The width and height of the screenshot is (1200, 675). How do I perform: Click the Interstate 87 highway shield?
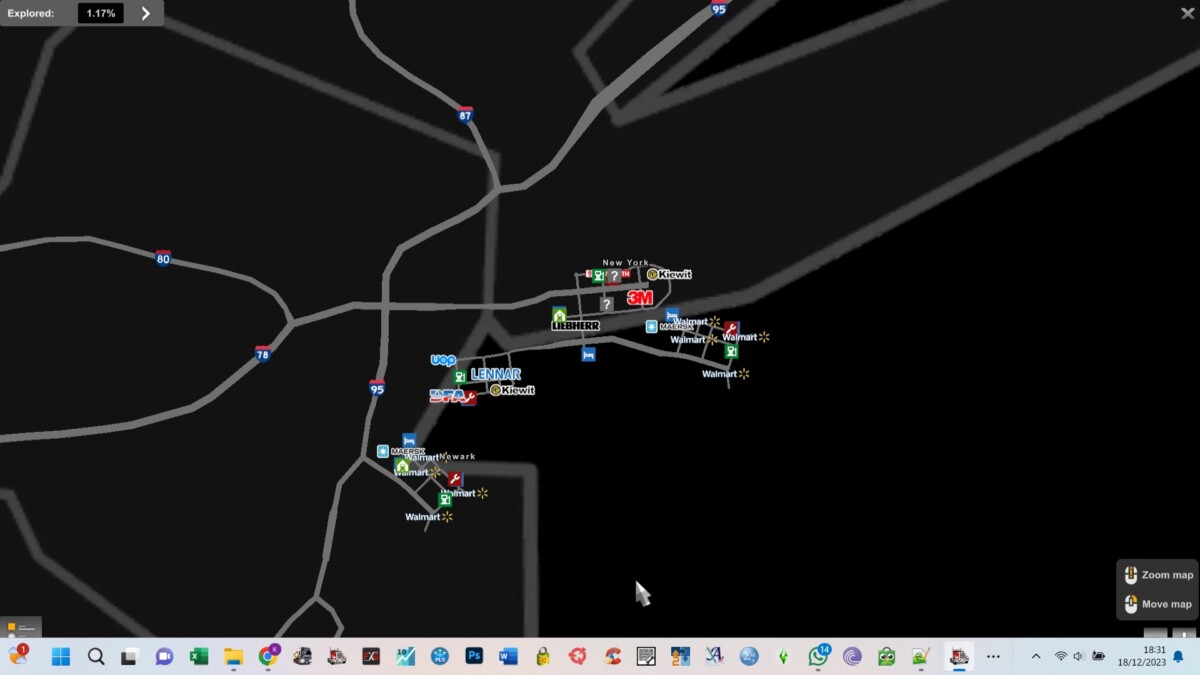(x=465, y=115)
